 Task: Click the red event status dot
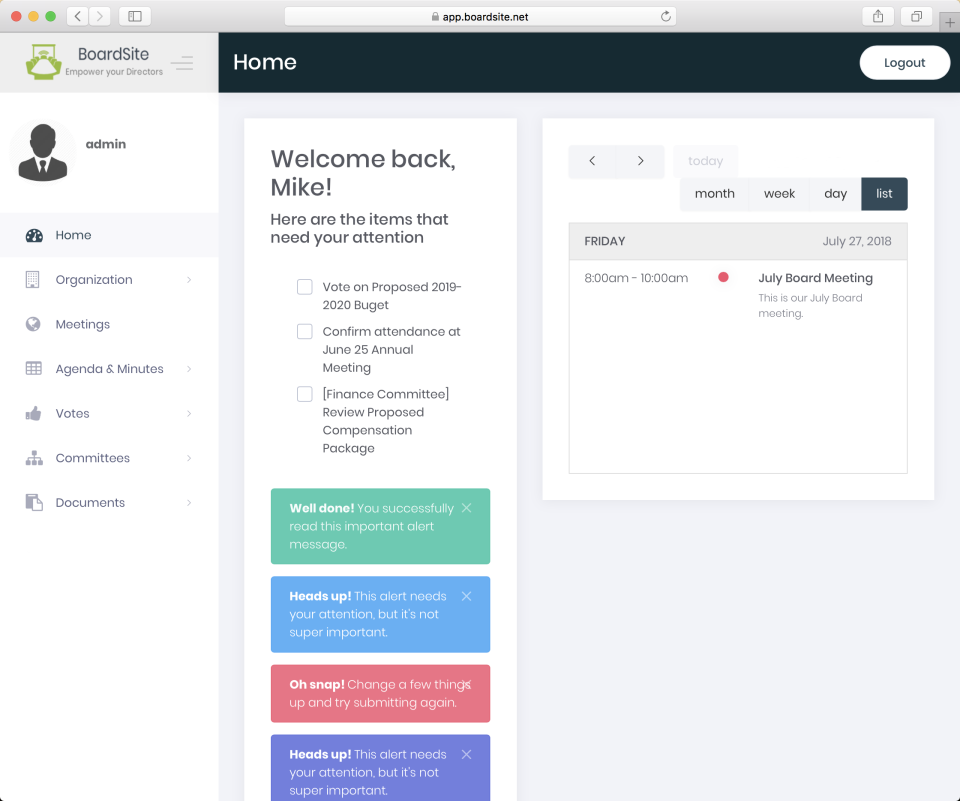pos(723,278)
